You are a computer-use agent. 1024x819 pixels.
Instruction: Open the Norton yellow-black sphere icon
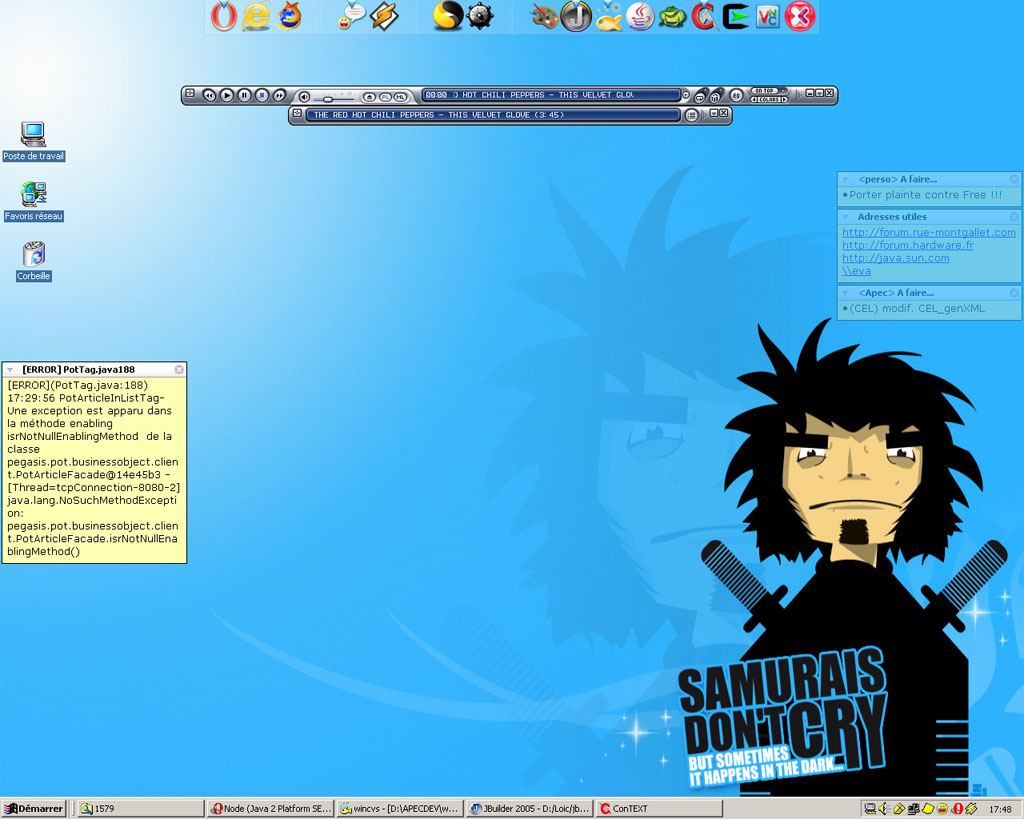point(448,16)
